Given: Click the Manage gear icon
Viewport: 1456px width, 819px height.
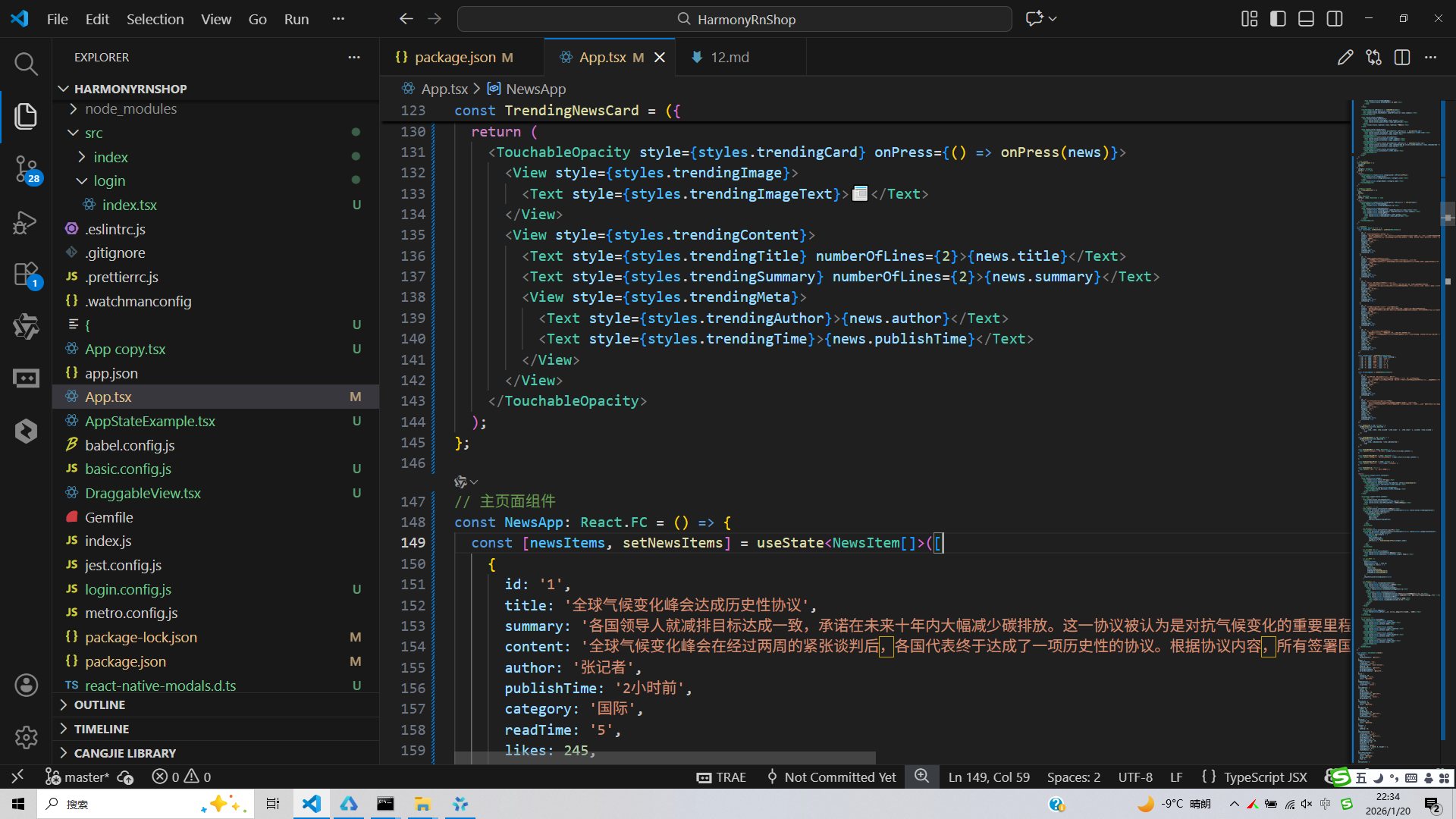Looking at the screenshot, I should [26, 736].
